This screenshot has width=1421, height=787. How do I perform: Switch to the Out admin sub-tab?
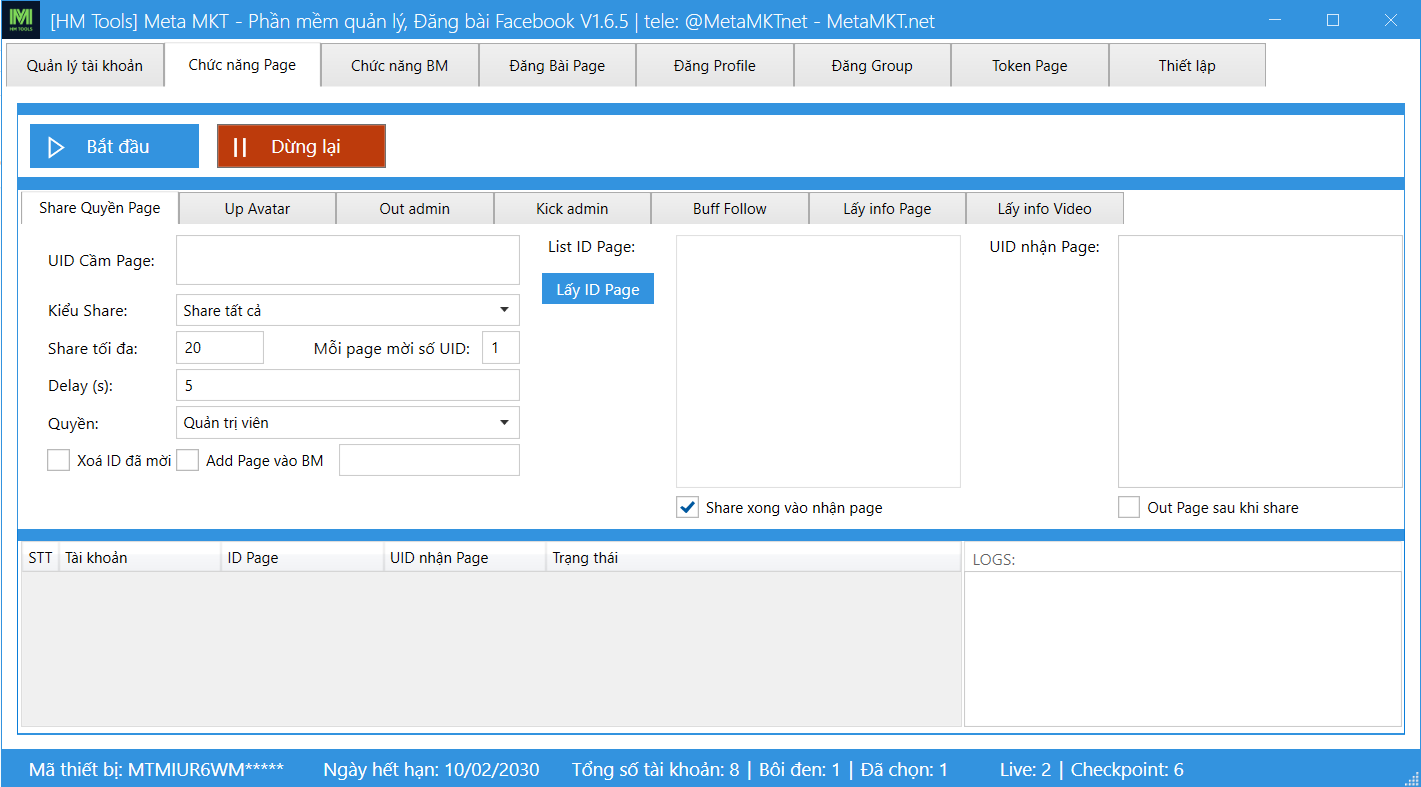pyautogui.click(x=415, y=209)
